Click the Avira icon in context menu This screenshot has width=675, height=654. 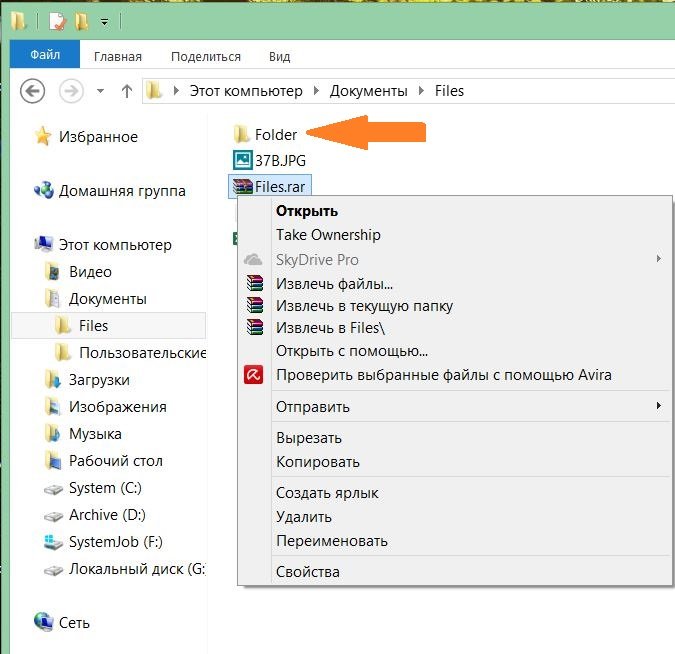[x=254, y=375]
